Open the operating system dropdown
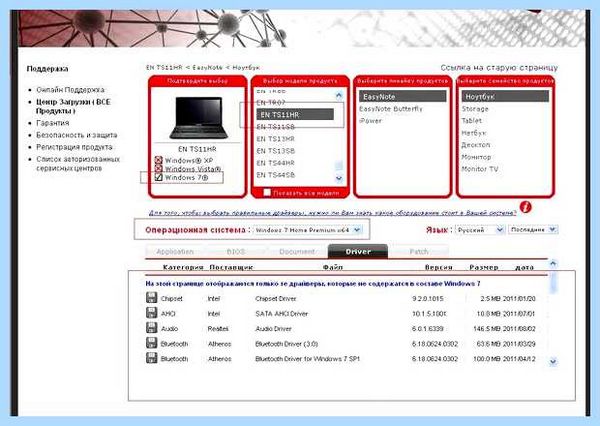 [x=308, y=230]
